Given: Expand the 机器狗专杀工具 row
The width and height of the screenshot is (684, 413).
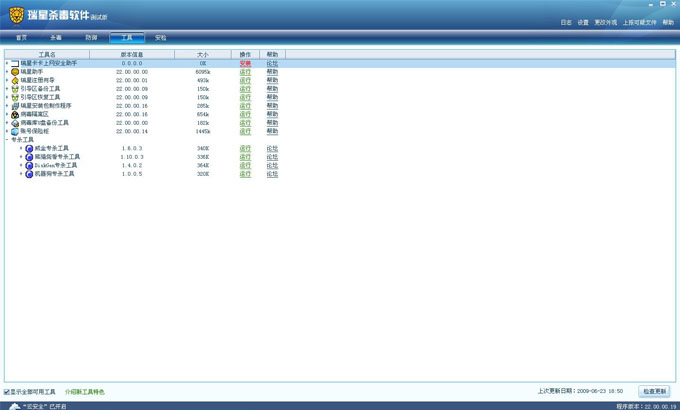Looking at the screenshot, I should coord(21,174).
